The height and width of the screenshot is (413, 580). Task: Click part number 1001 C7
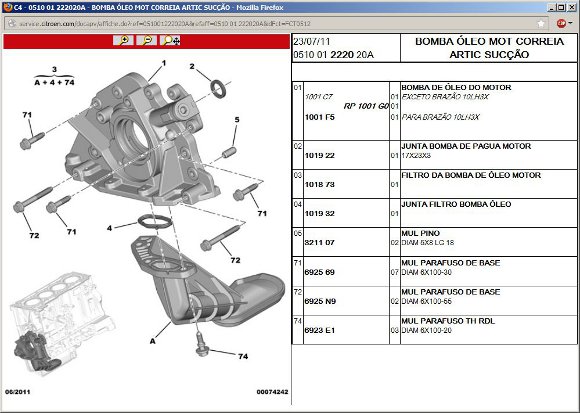319,97
